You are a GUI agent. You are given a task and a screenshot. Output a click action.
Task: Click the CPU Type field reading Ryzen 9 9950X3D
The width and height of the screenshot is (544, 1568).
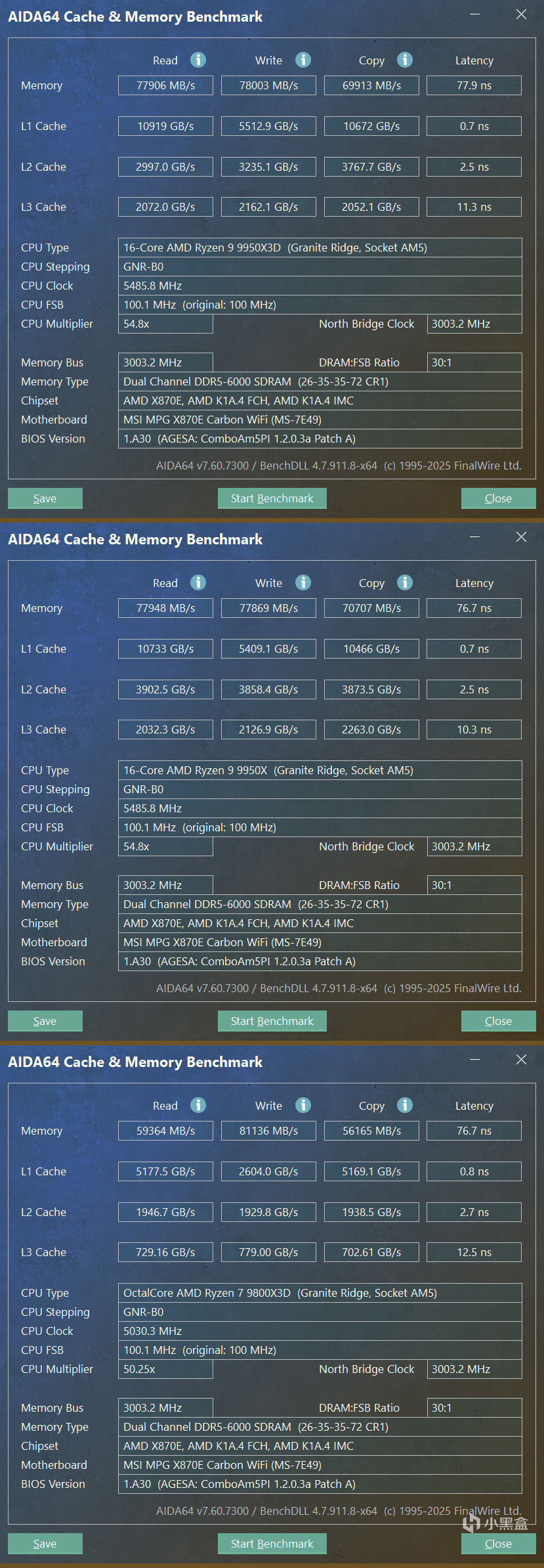tap(320, 248)
